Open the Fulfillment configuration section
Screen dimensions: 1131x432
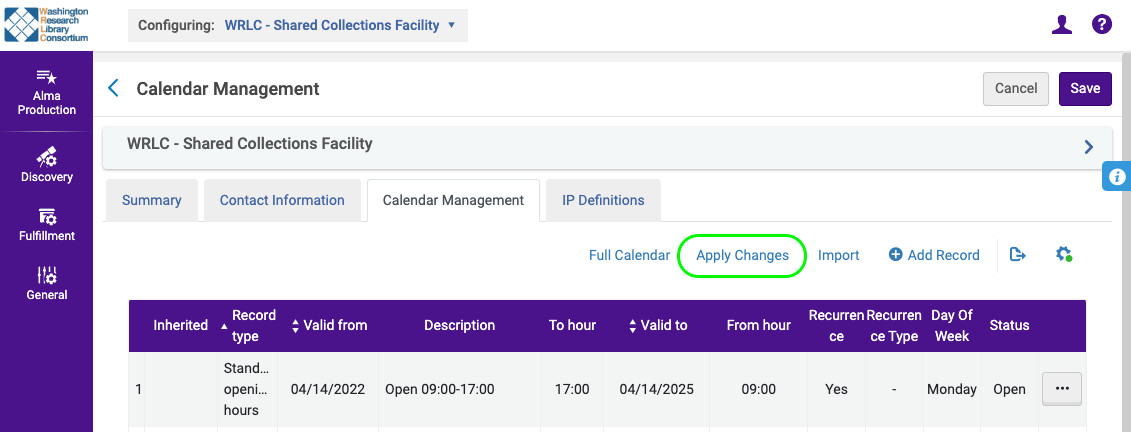click(x=46, y=224)
